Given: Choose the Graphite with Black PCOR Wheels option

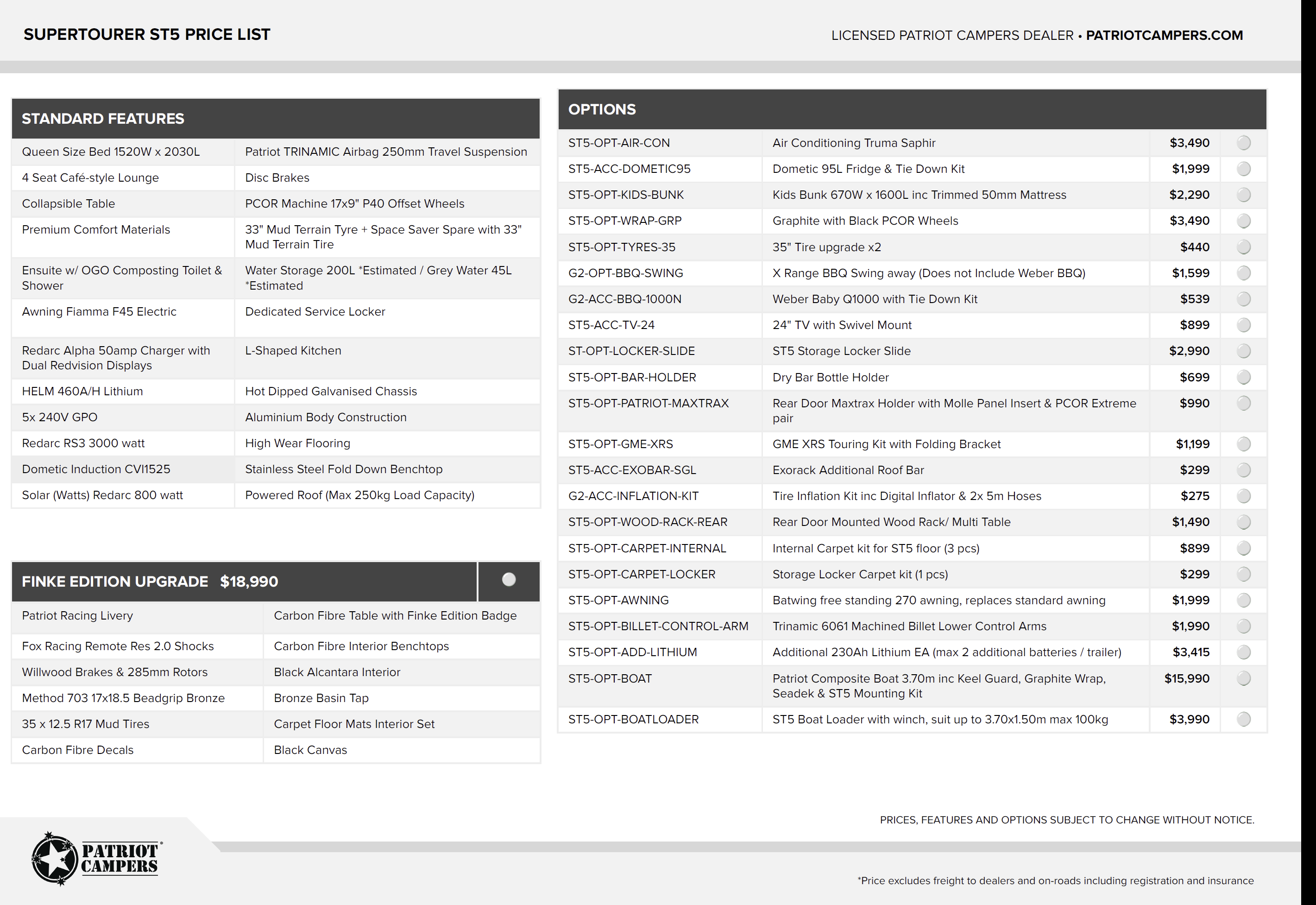Looking at the screenshot, I should tap(1243, 221).
